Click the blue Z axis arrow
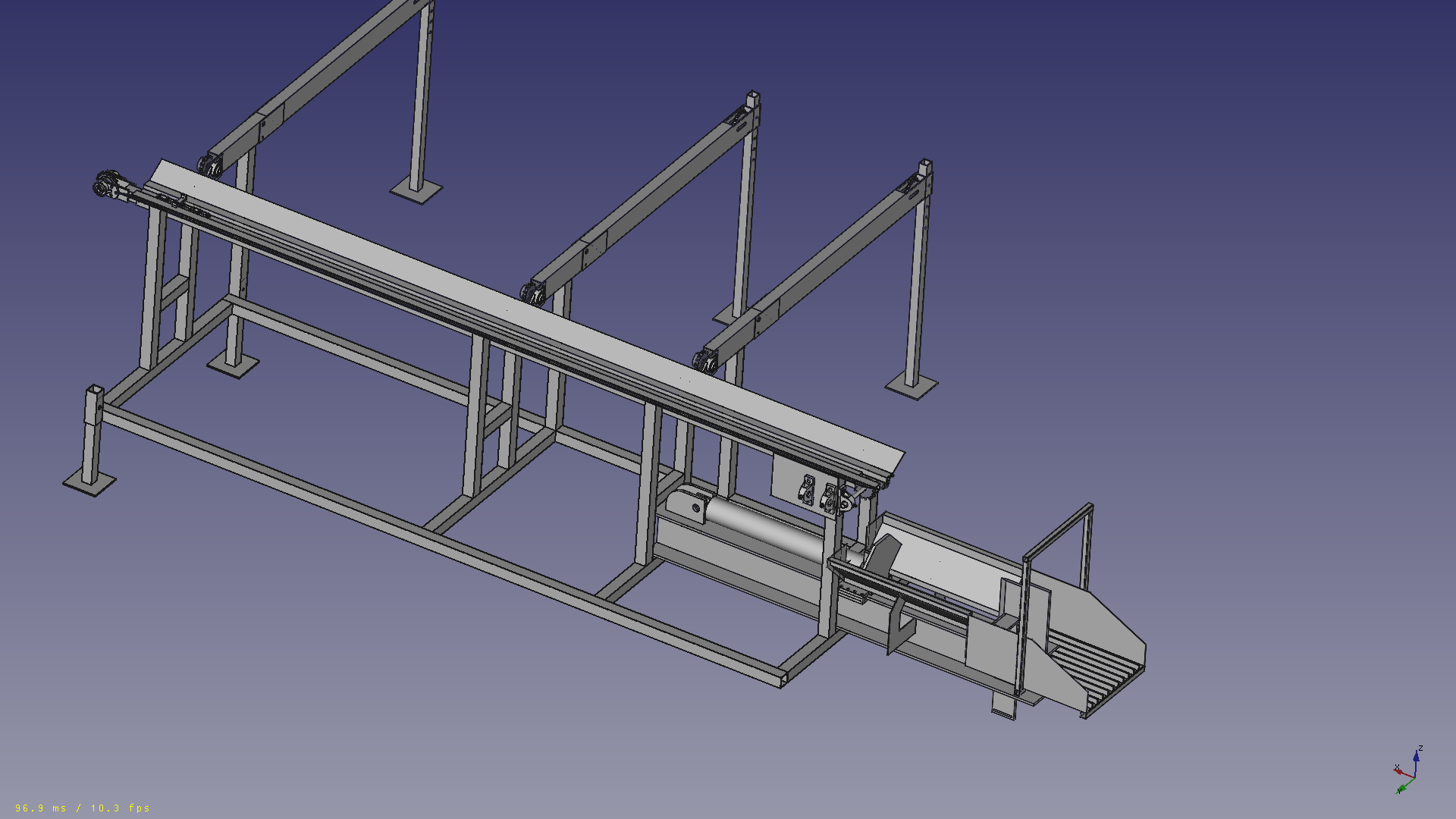 click(x=1416, y=758)
